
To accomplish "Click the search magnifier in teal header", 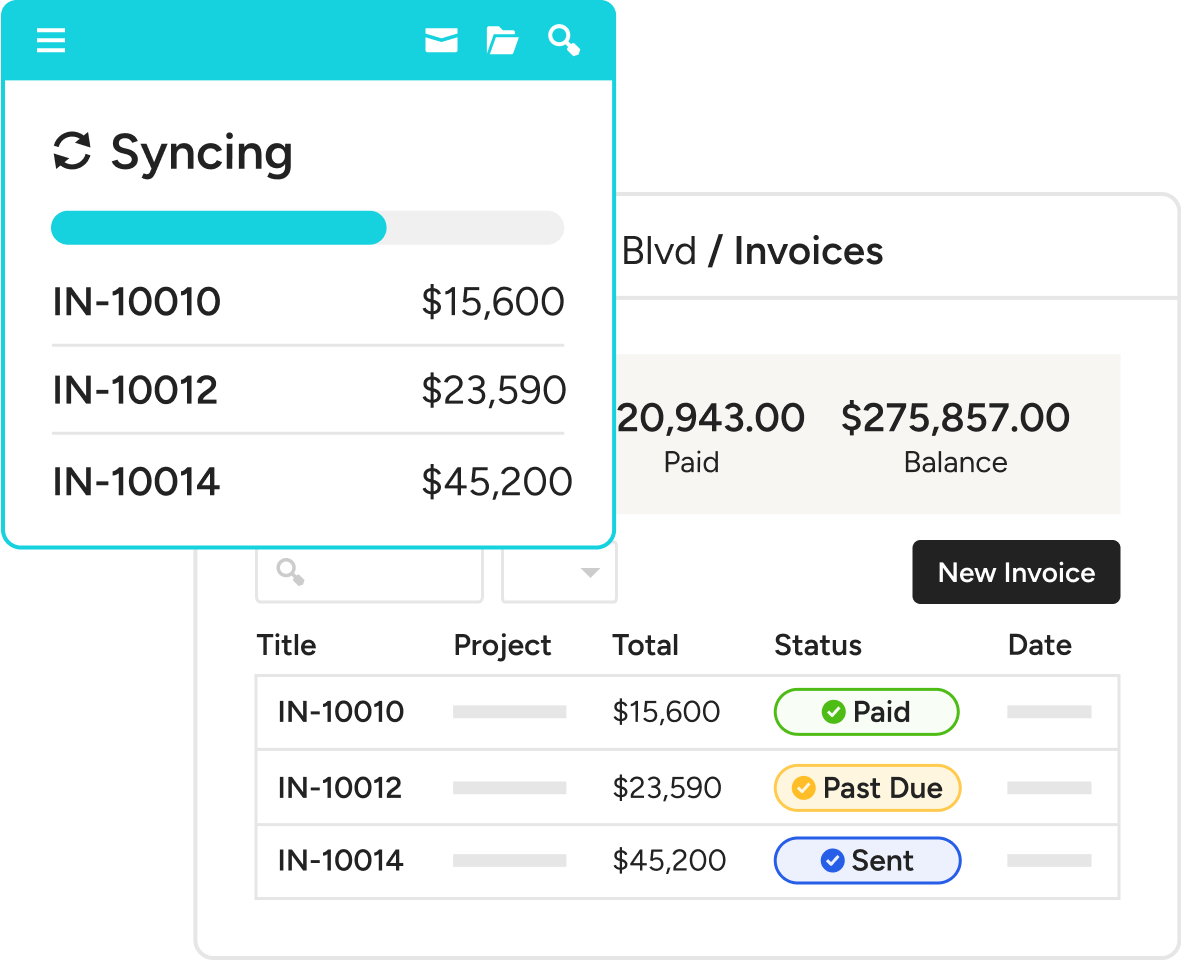I will point(564,40).
